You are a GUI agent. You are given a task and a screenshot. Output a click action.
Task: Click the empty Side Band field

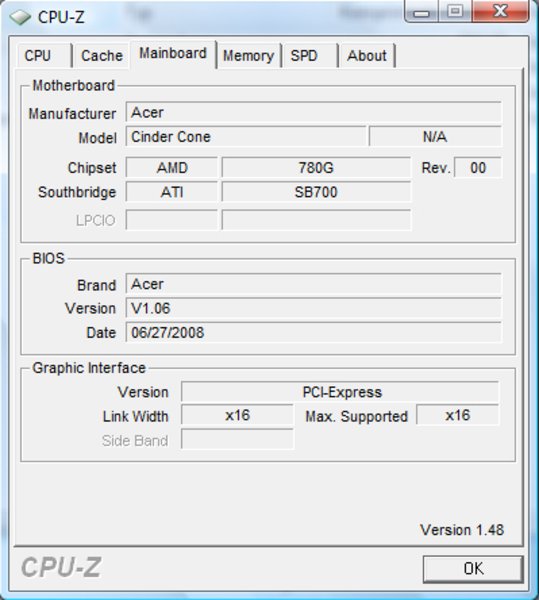(237, 439)
